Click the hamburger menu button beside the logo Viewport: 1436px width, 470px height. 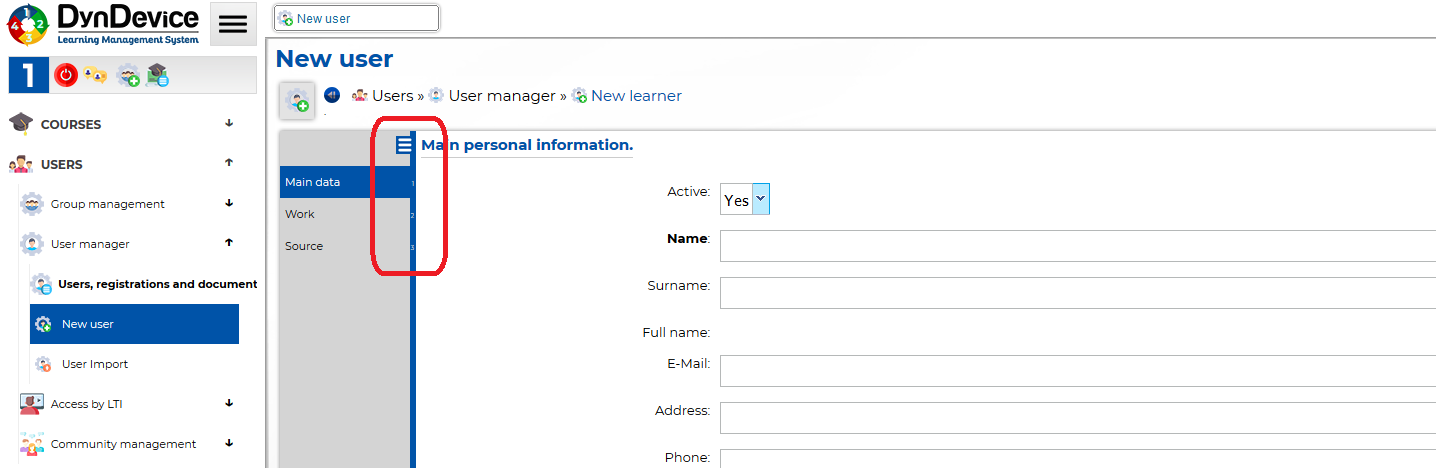coord(233,25)
